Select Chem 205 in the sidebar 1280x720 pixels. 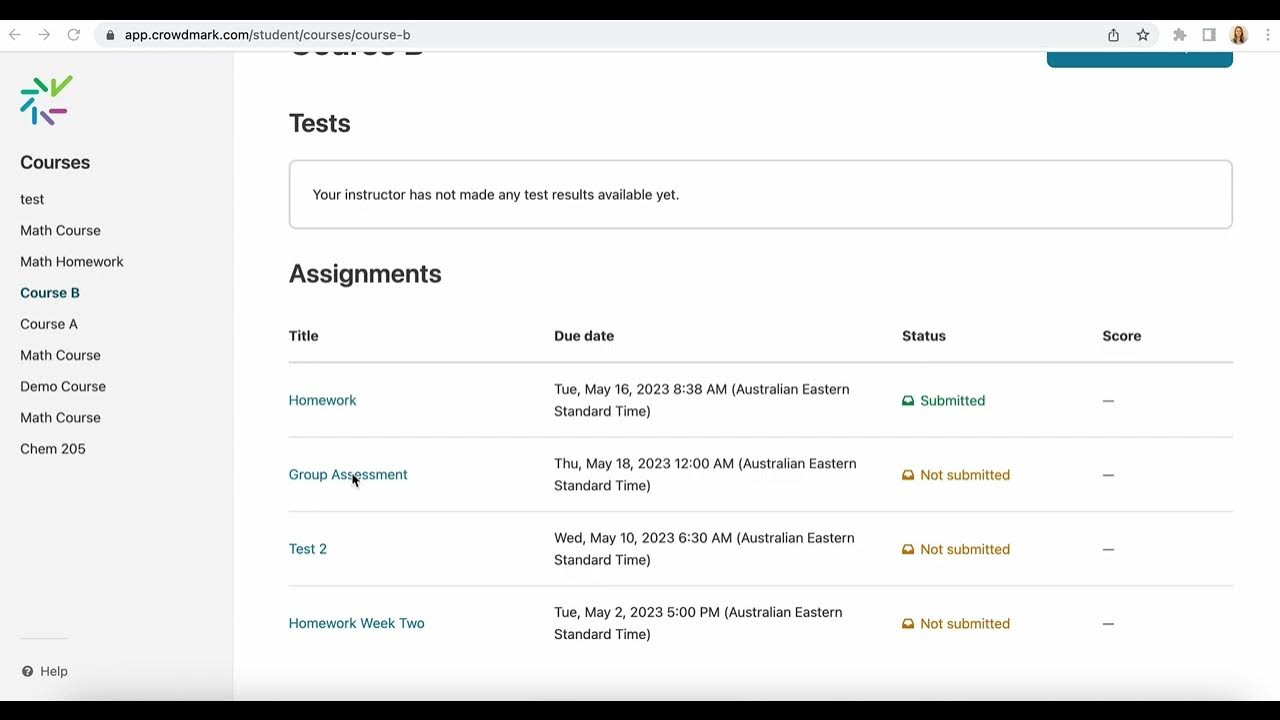click(x=53, y=449)
